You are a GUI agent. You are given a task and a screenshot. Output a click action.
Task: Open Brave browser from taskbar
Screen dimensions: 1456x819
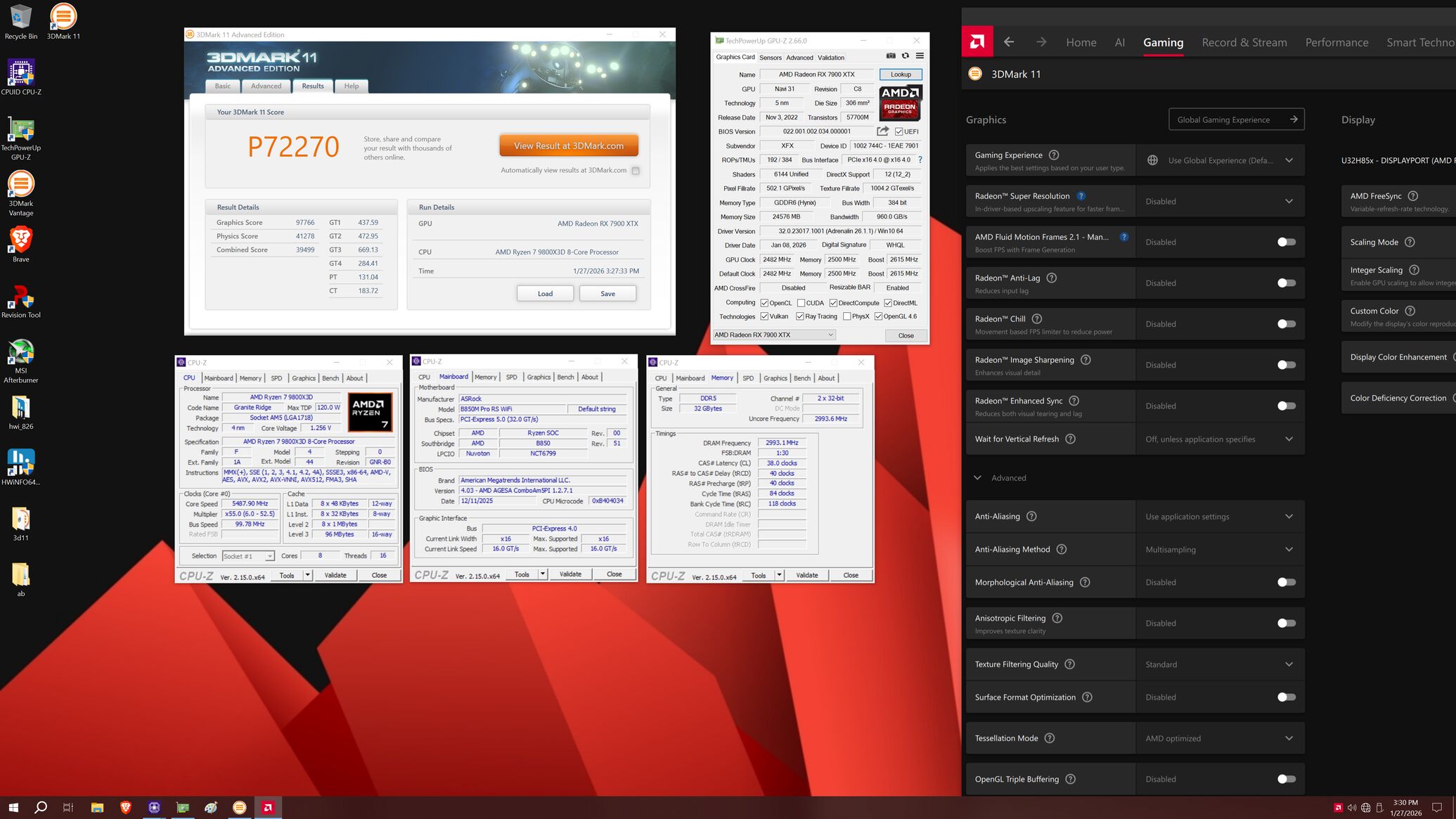(x=126, y=808)
